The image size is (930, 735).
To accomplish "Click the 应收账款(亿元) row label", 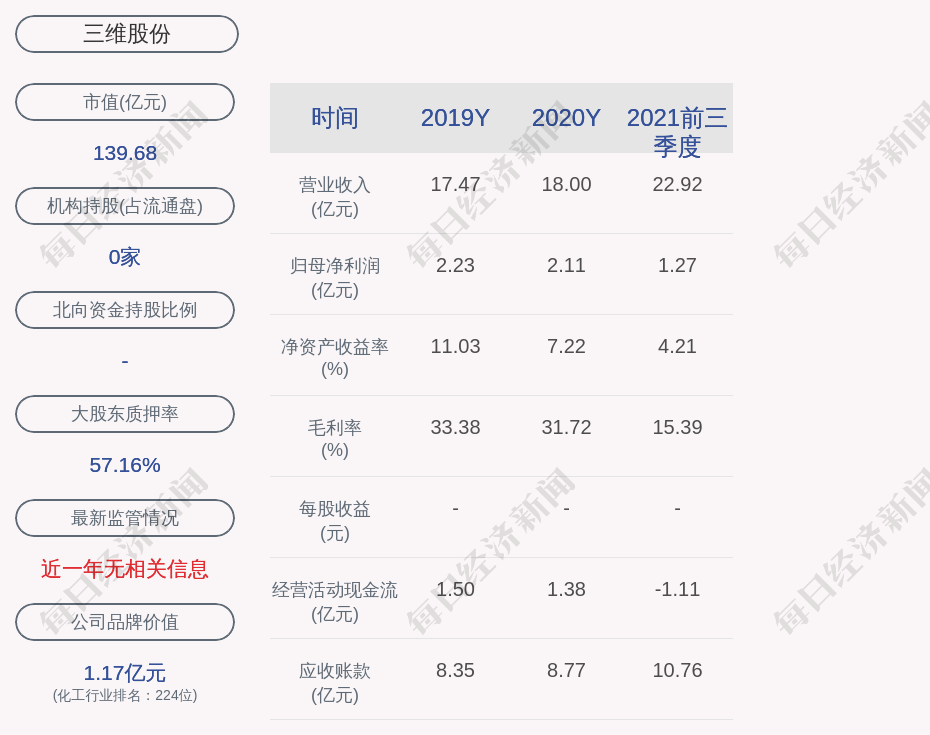I will pyautogui.click(x=335, y=683).
